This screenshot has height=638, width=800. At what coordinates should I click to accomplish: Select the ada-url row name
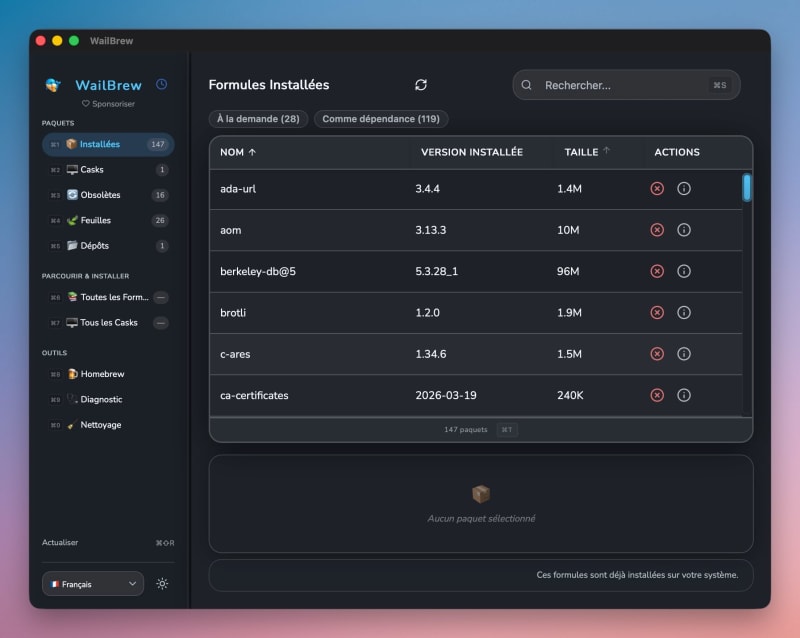point(238,189)
